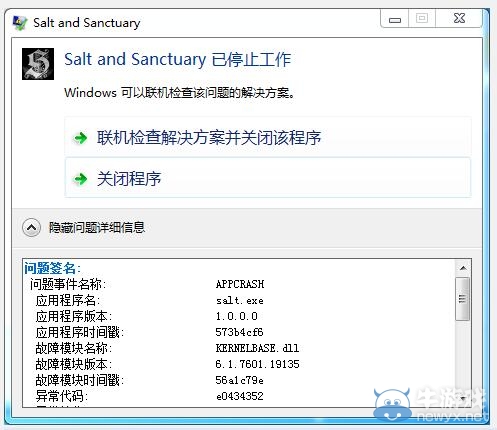497x430 pixels.
Task: Click the 问题事件名称 label
Action: coord(68,284)
